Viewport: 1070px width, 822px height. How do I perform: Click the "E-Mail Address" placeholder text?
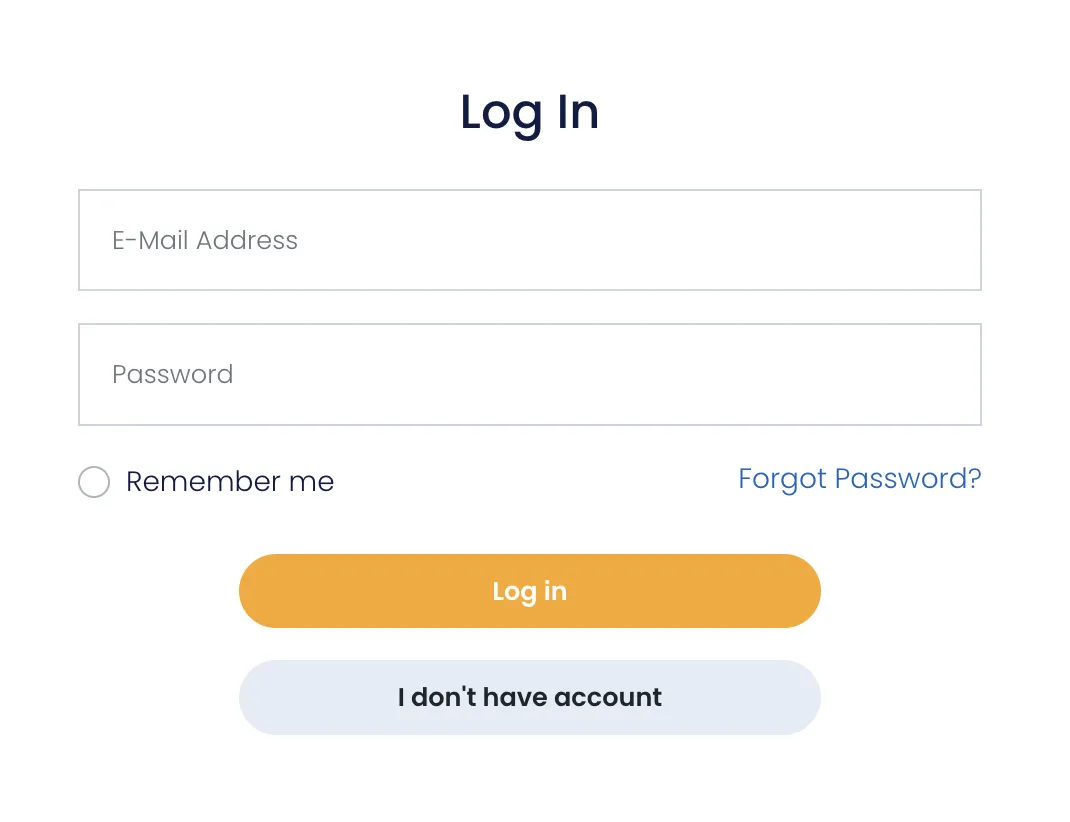pyautogui.click(x=205, y=240)
